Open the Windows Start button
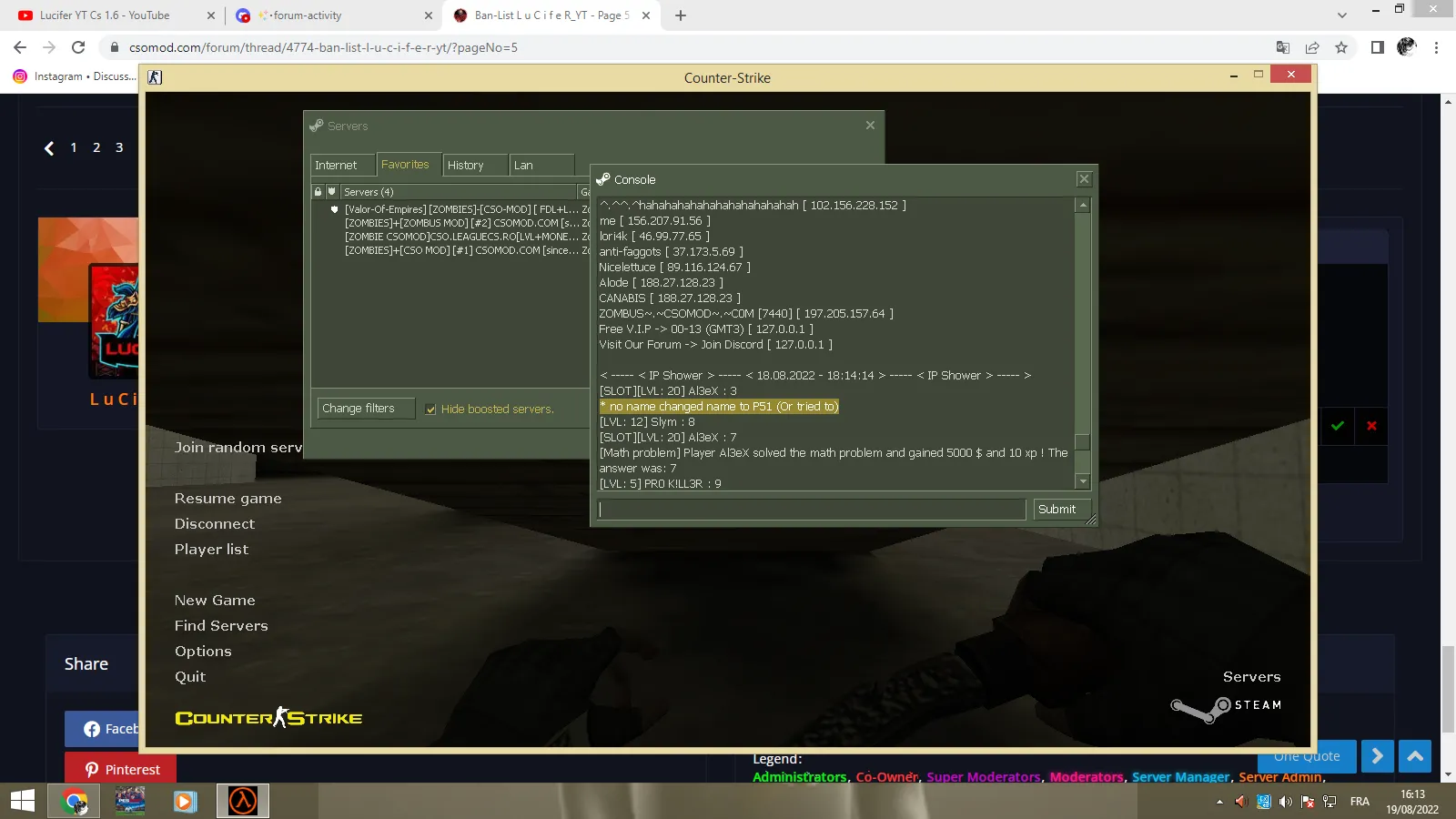 coord(23,801)
